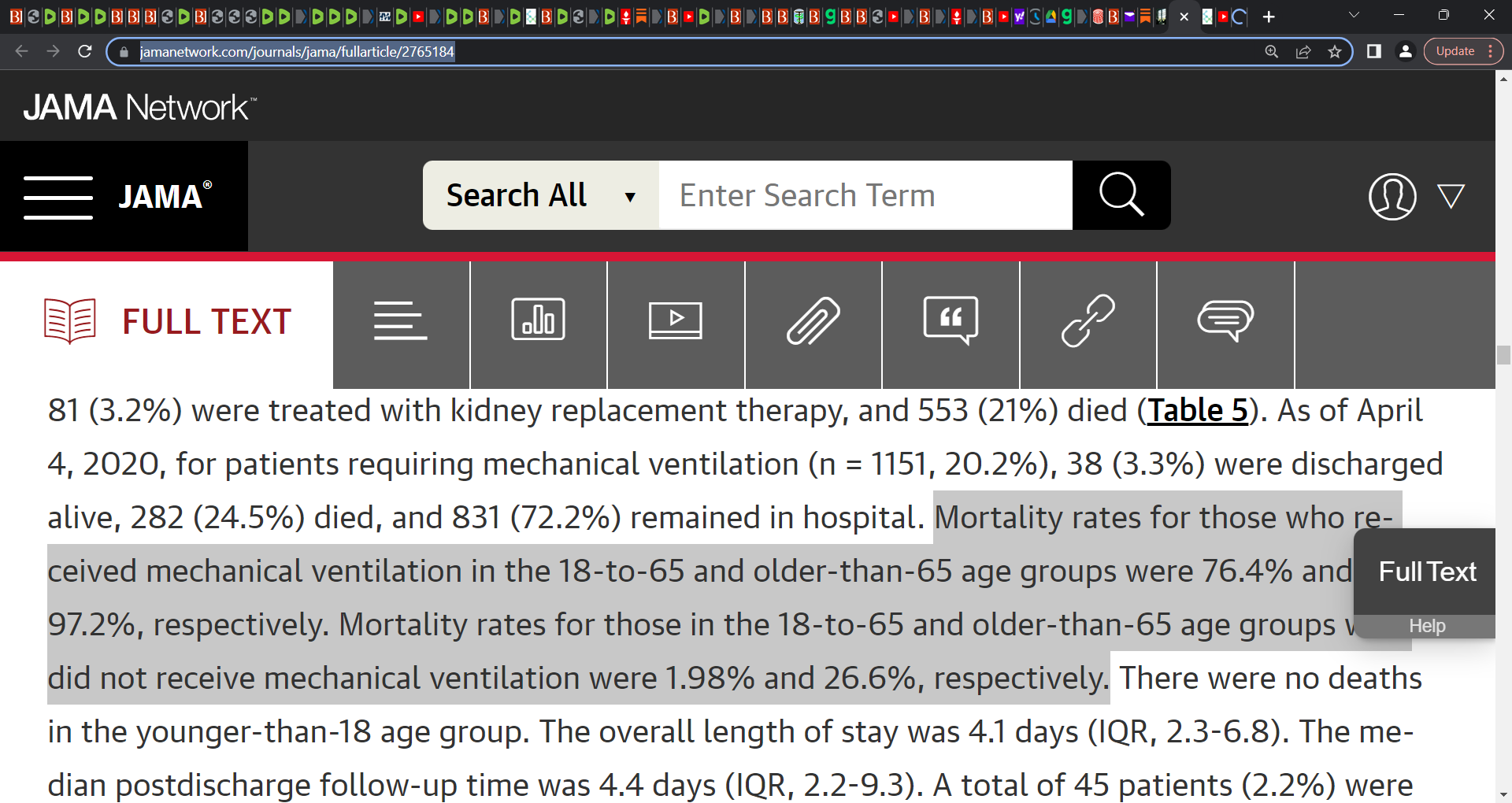
Task: Open the multimedia video icon
Action: (x=675, y=321)
